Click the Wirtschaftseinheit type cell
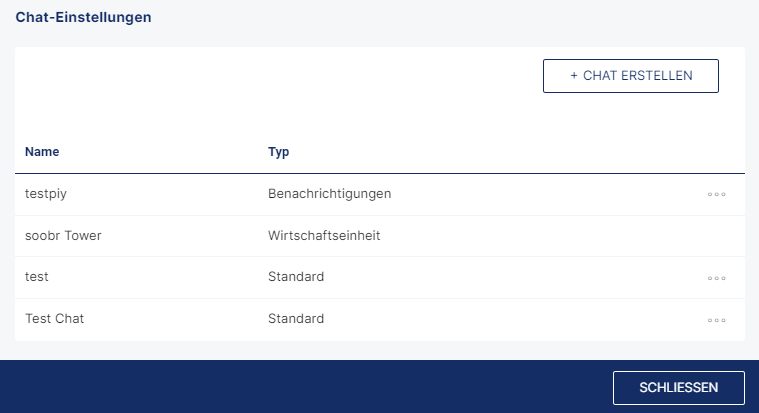The height and width of the screenshot is (413, 759). click(324, 235)
